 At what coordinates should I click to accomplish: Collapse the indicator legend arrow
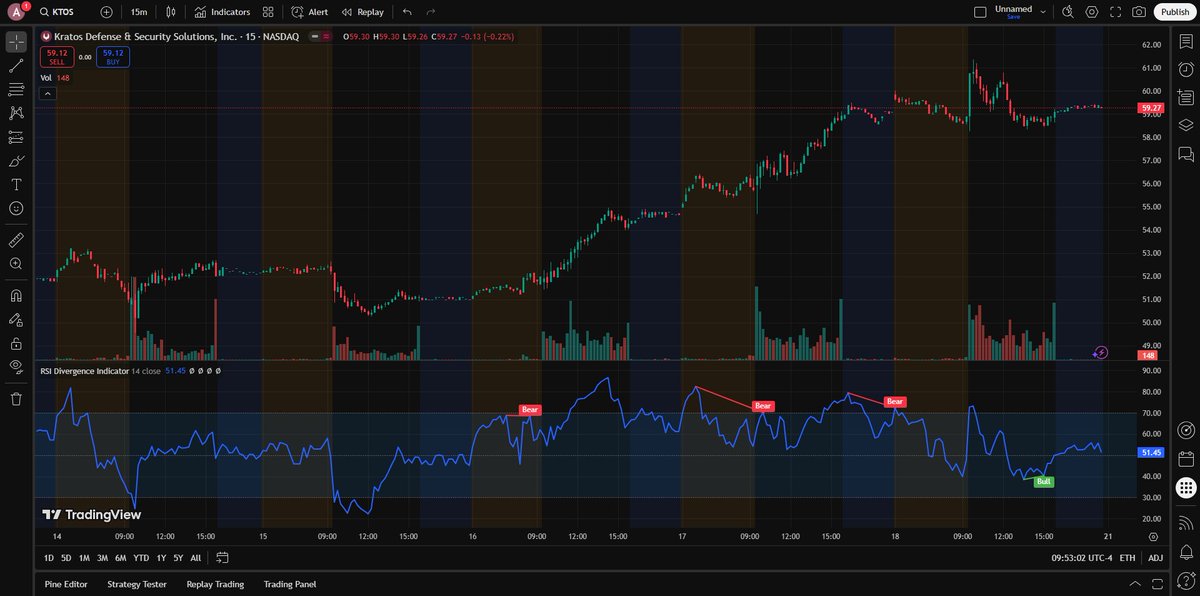tap(47, 93)
